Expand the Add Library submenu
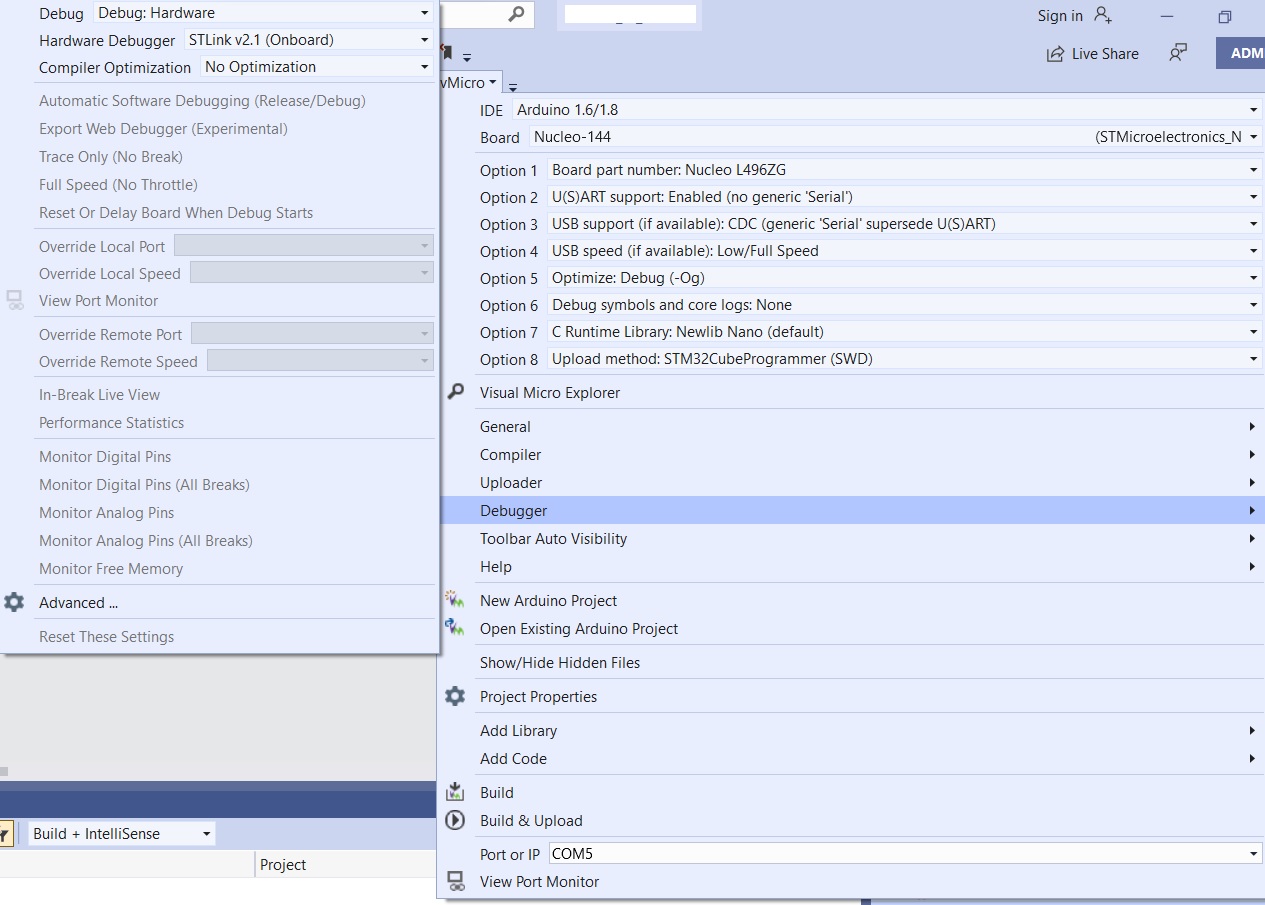 coord(850,730)
